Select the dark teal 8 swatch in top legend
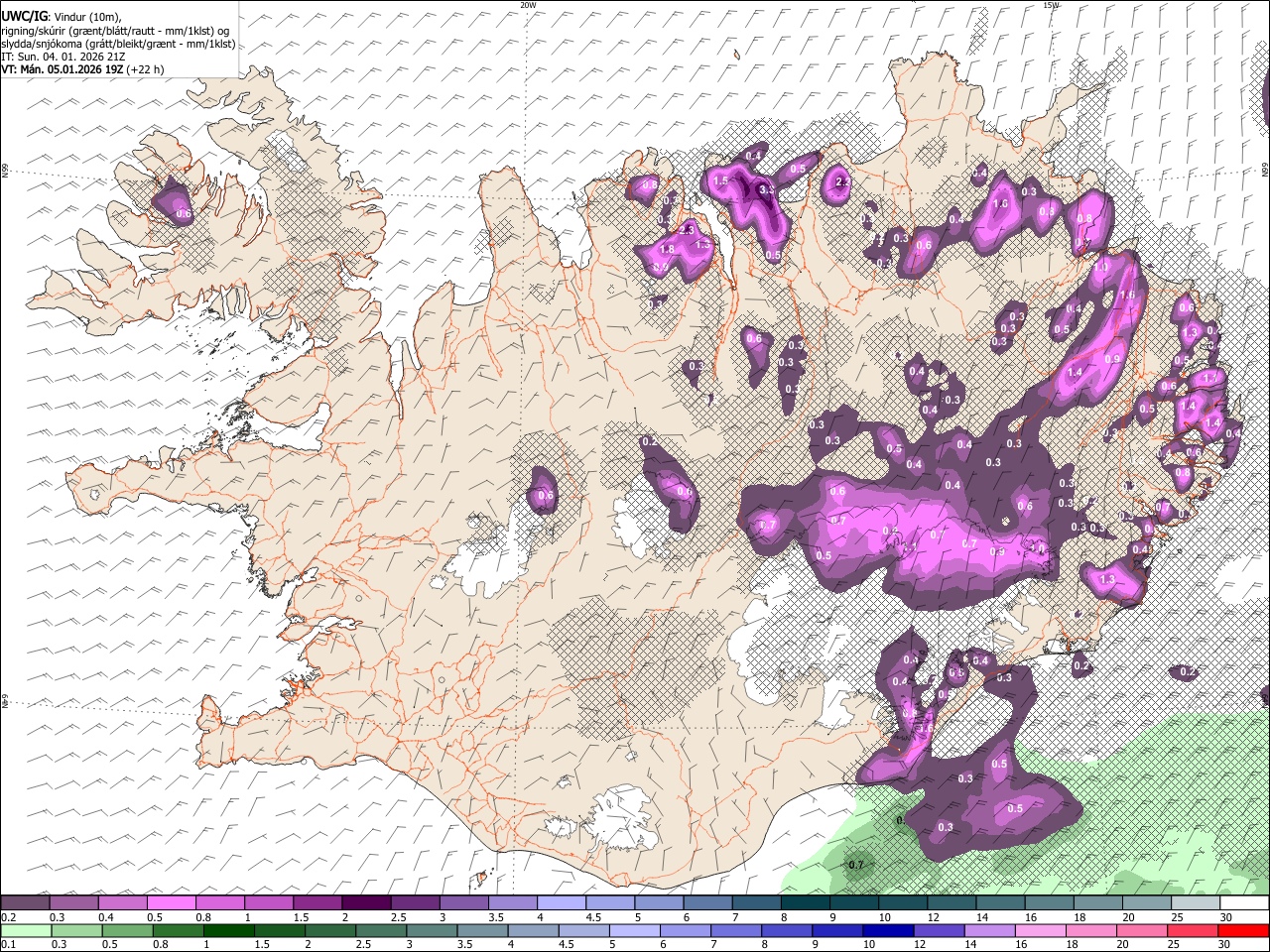Image resolution: width=1270 pixels, height=952 pixels. click(806, 903)
